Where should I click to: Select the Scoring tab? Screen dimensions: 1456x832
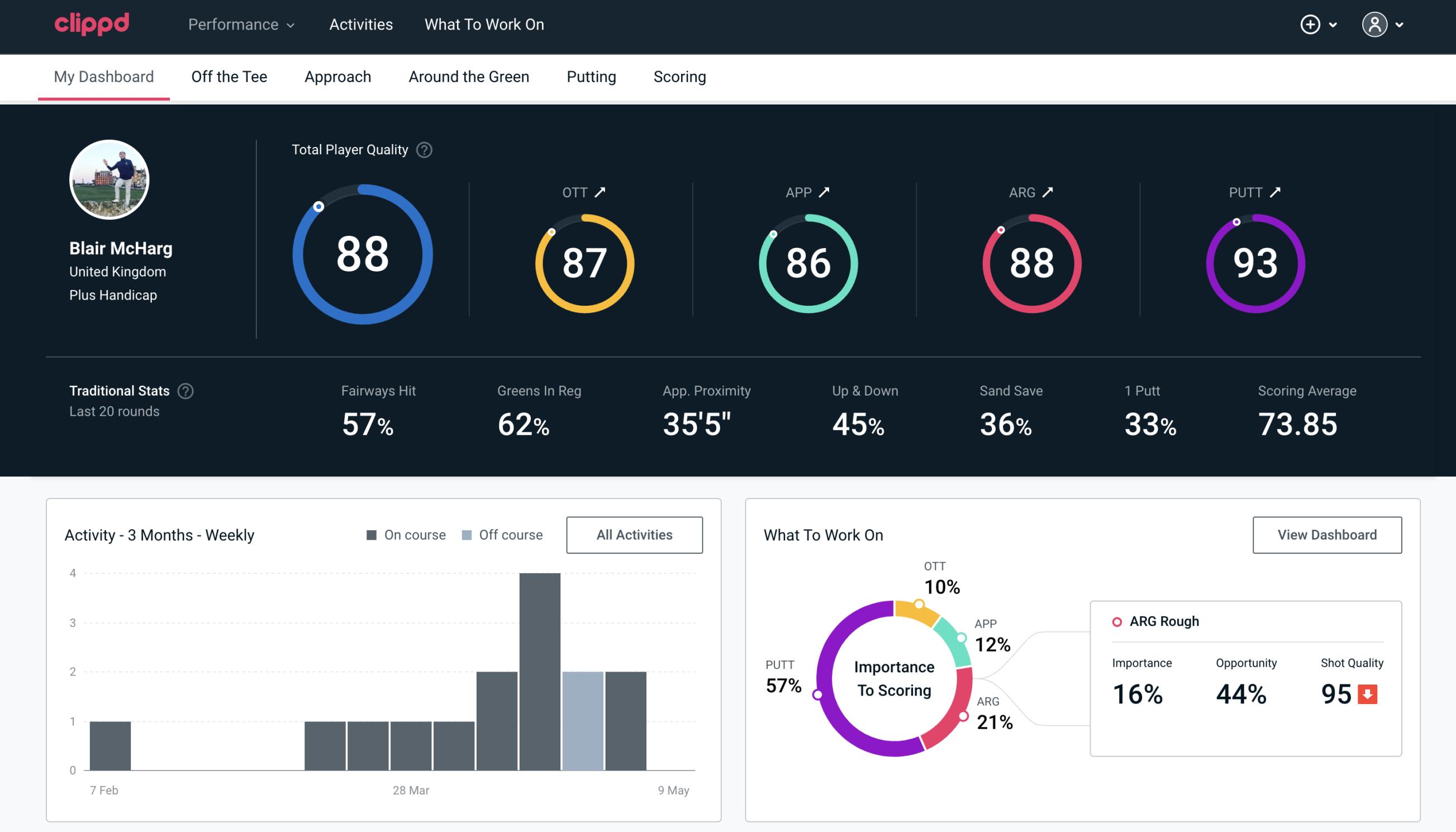coord(679,76)
